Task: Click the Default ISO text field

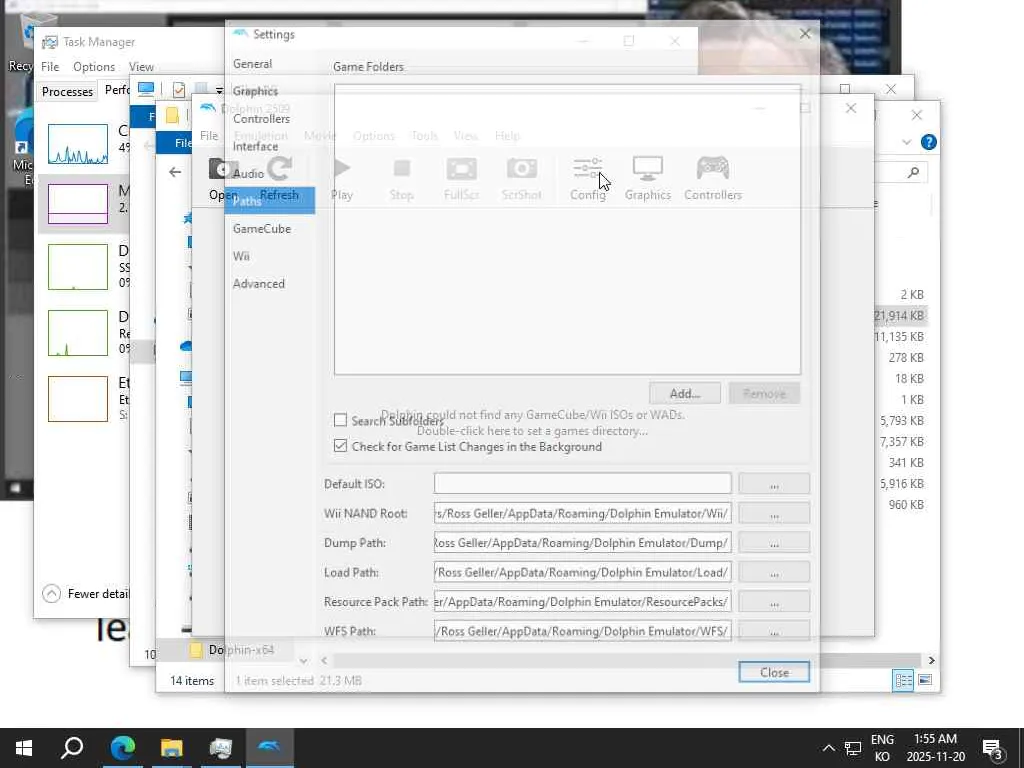Action: [x=583, y=484]
